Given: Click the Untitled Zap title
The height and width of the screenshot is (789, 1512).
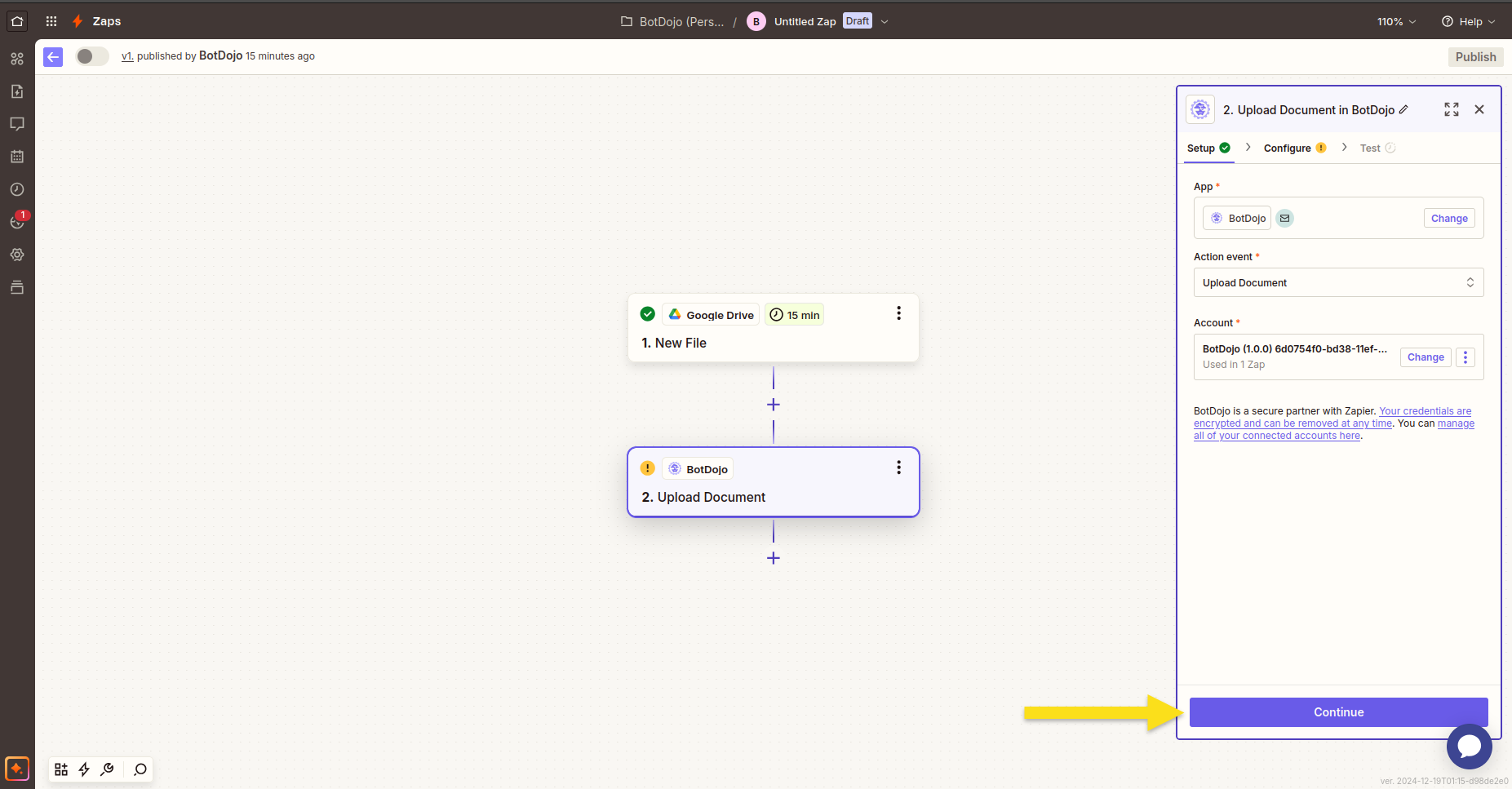Looking at the screenshot, I should coord(805,22).
